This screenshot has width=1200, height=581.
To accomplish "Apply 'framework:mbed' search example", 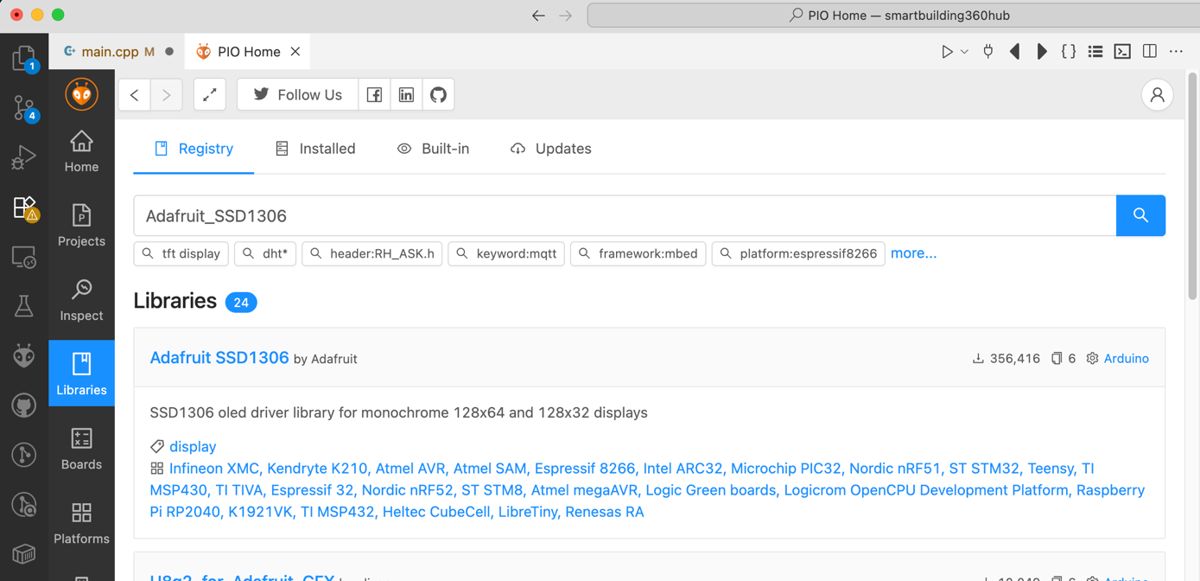I will click(x=638, y=254).
